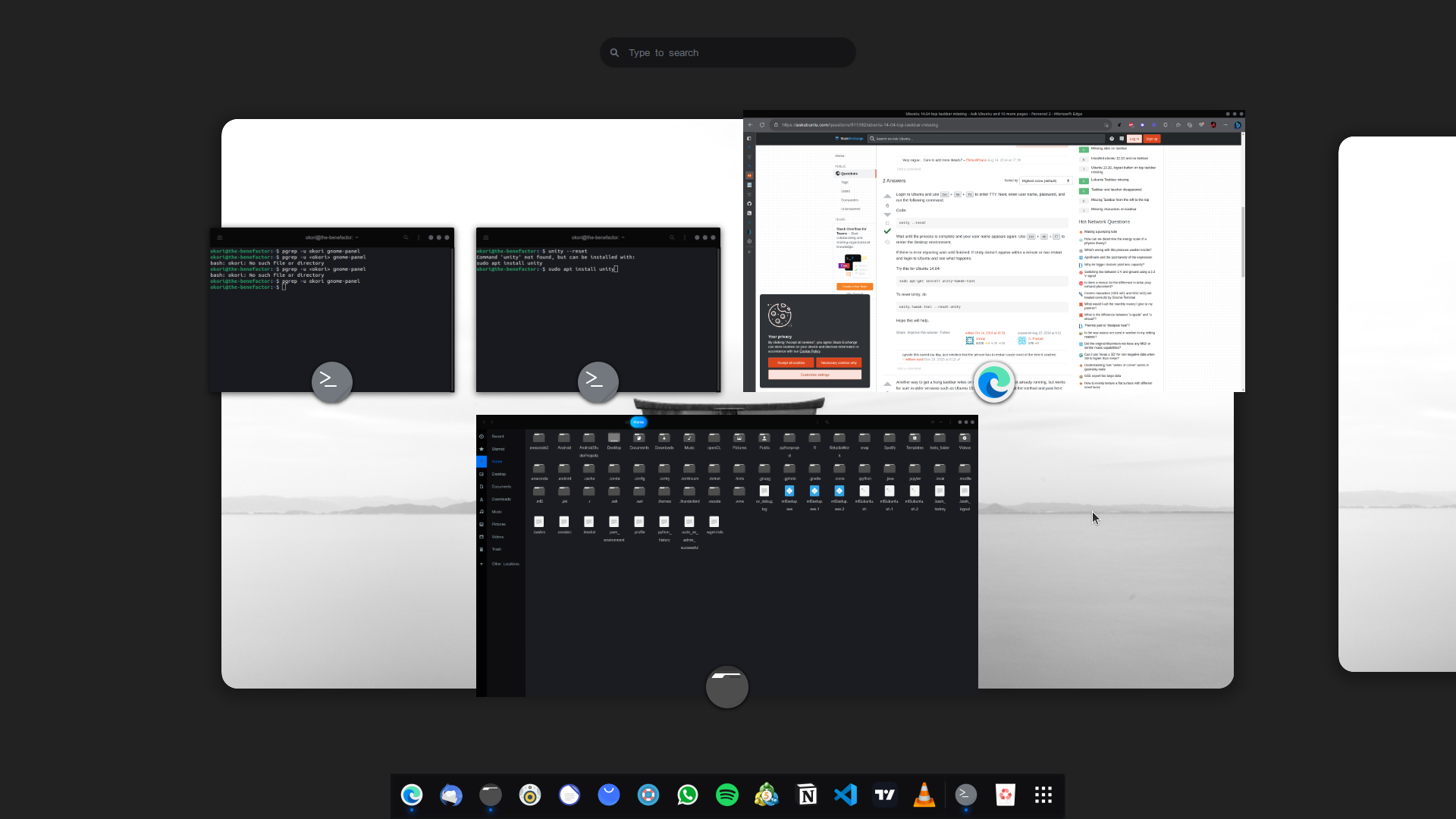The image size is (1456, 819).
Task: Launch WhatsApp from the dock
Action: coord(688,795)
